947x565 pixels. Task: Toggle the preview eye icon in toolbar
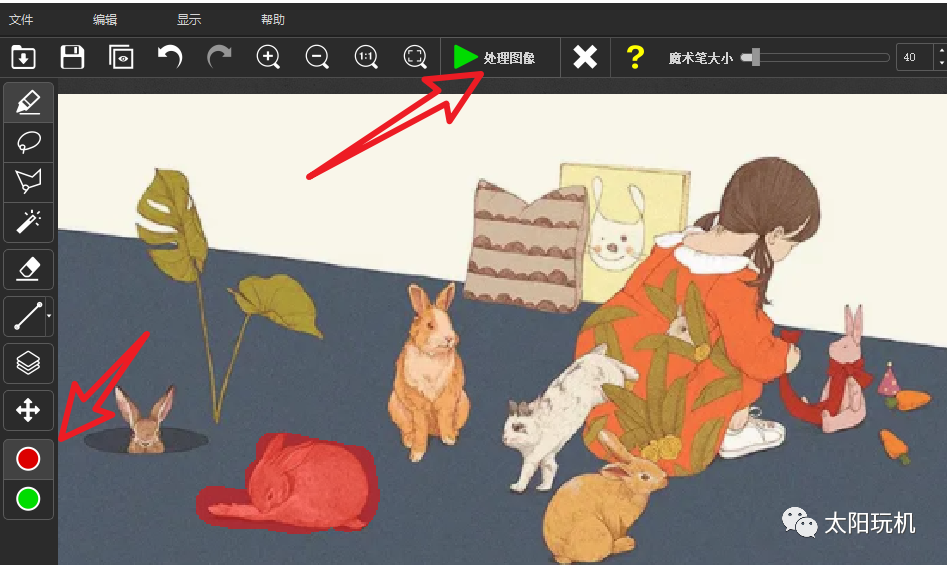point(121,57)
